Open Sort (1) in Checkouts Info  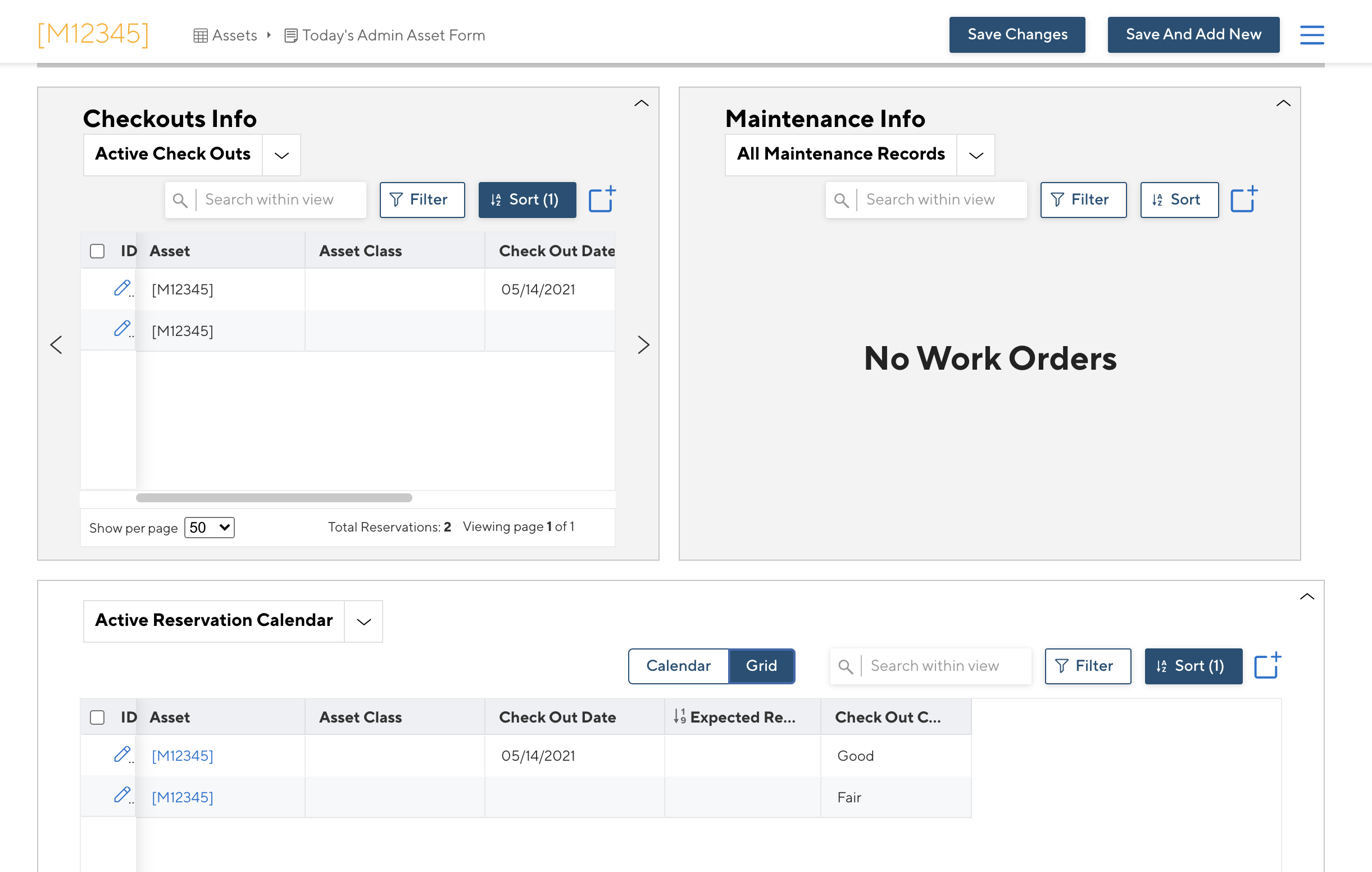[x=527, y=199]
